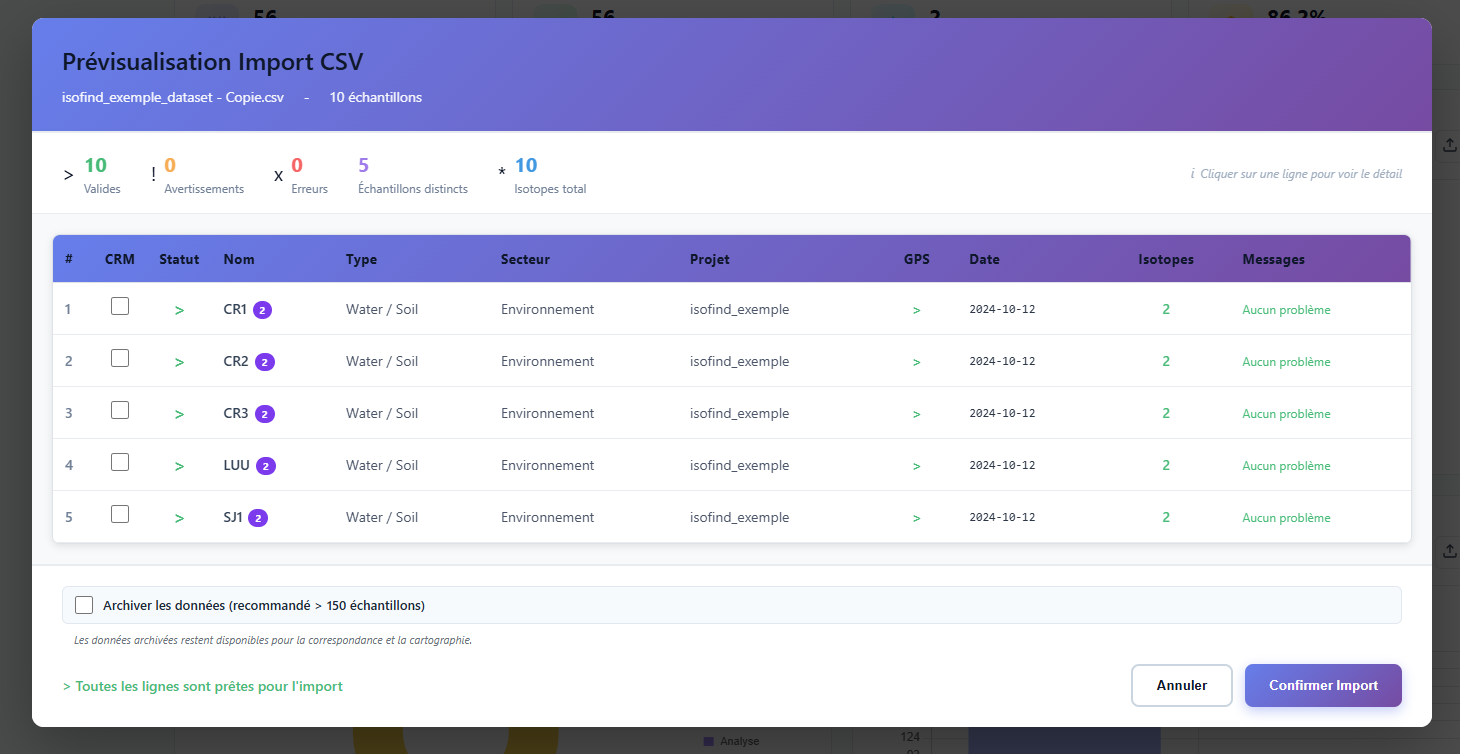
Task: Click the GPS indicator for SJ1 row
Action: click(916, 518)
